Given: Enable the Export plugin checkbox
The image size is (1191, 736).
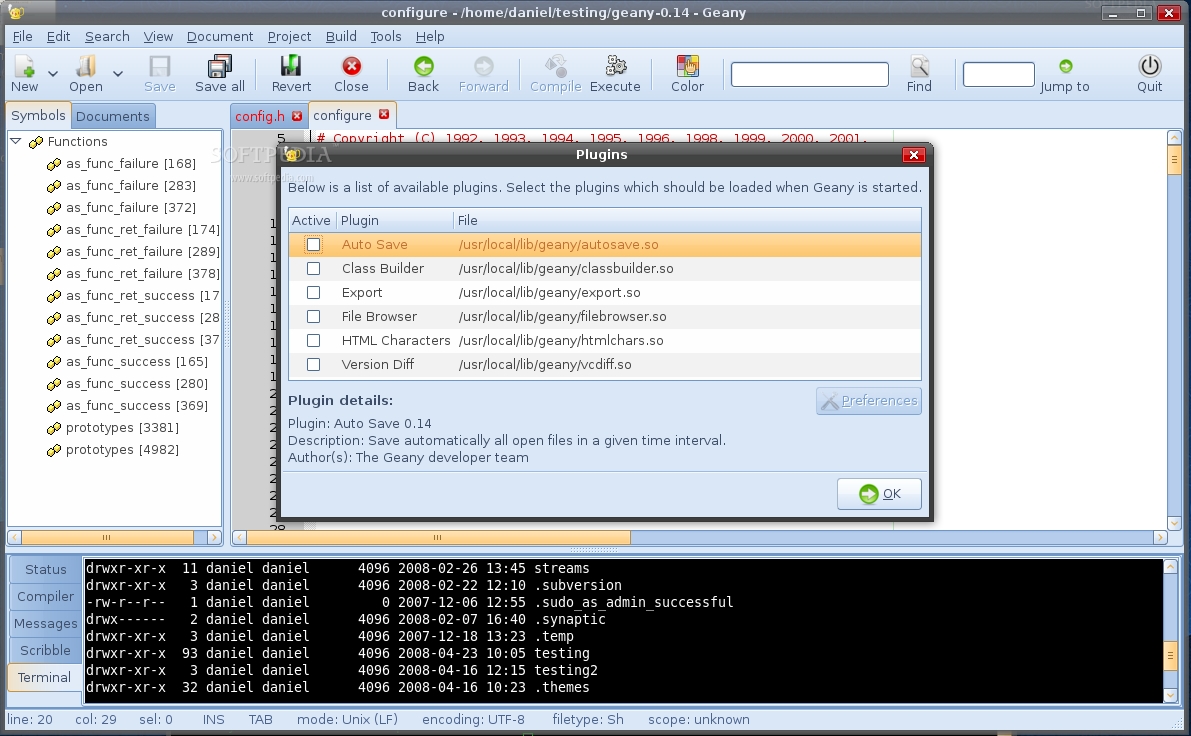Looking at the screenshot, I should (313, 292).
